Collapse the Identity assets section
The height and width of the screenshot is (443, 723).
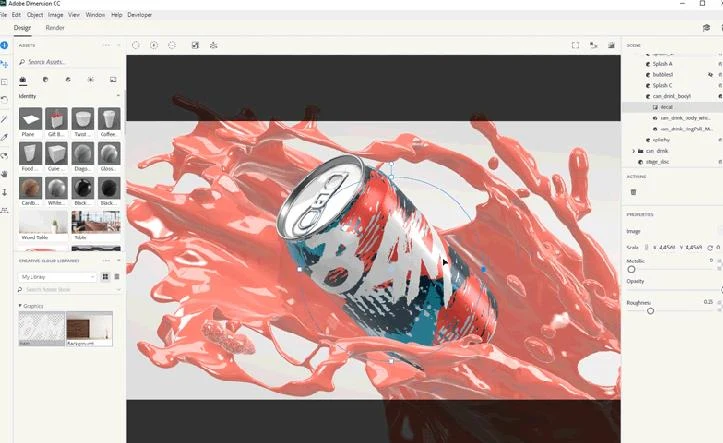pos(118,96)
